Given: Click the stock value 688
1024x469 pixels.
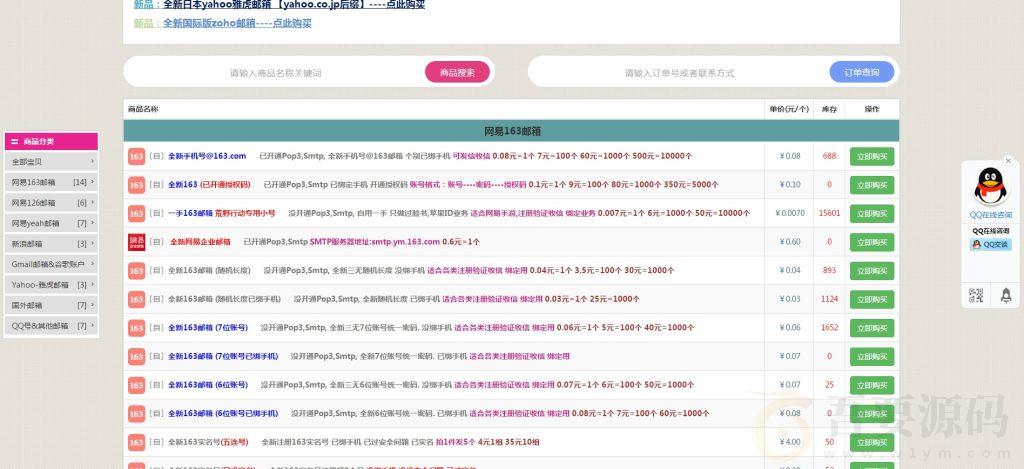Looking at the screenshot, I should point(829,156).
